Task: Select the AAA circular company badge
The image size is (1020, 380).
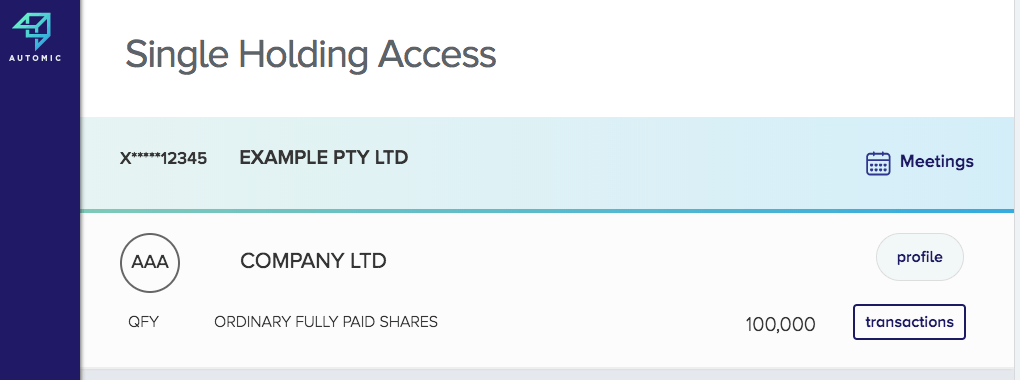Action: (x=150, y=262)
